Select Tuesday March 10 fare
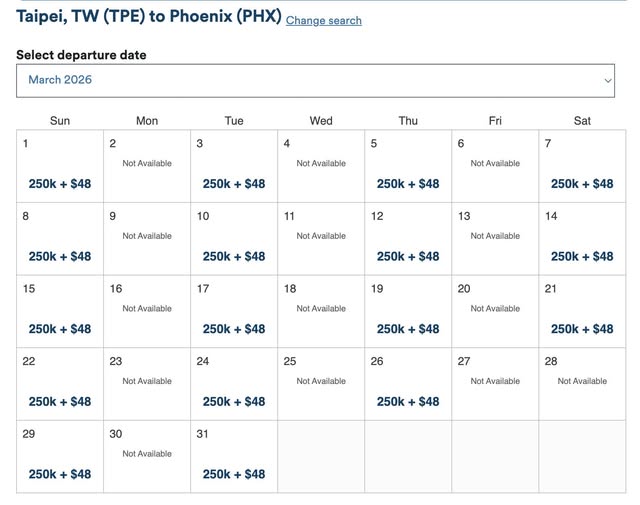640x505 pixels. coord(234,257)
